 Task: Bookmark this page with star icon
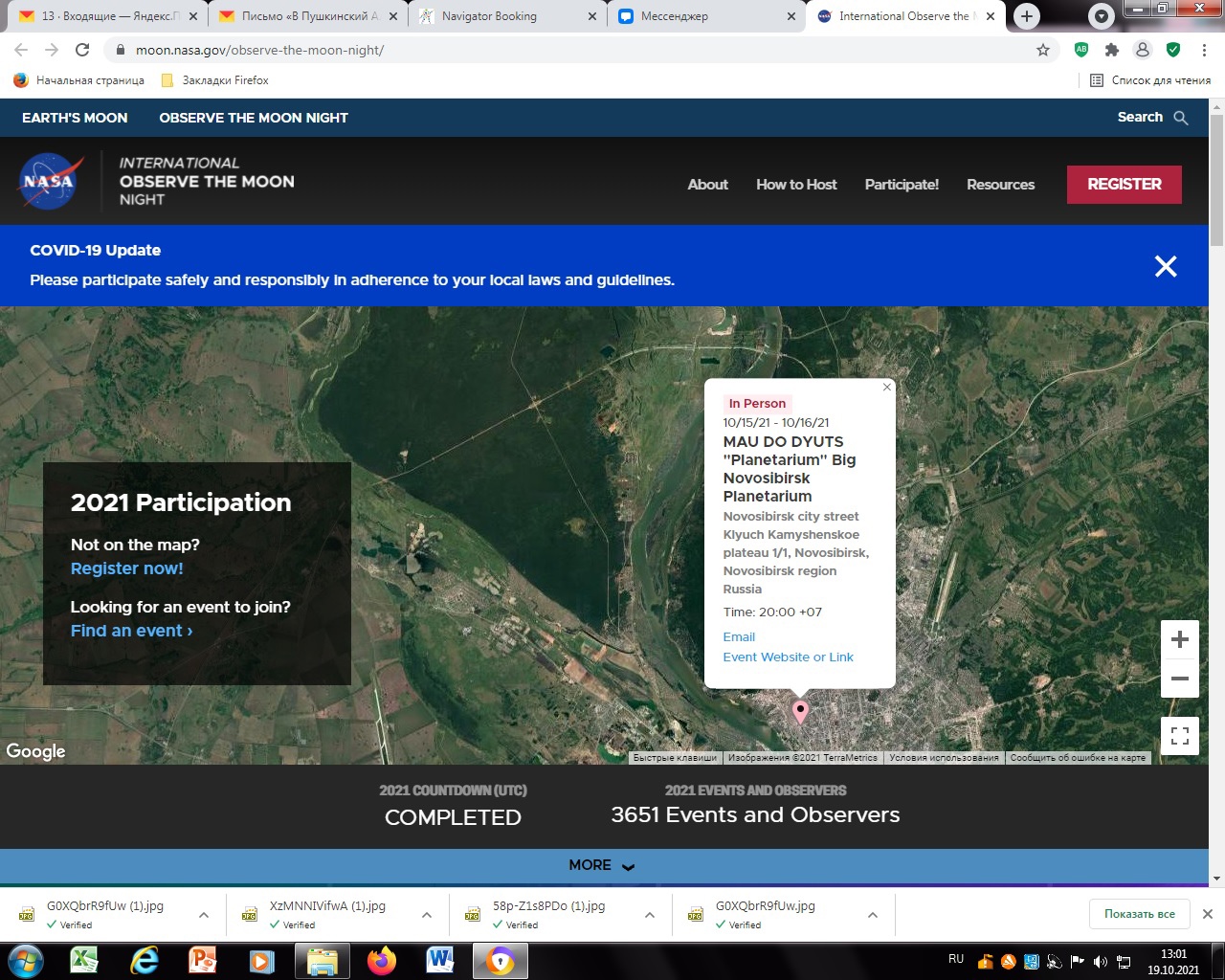(1043, 50)
